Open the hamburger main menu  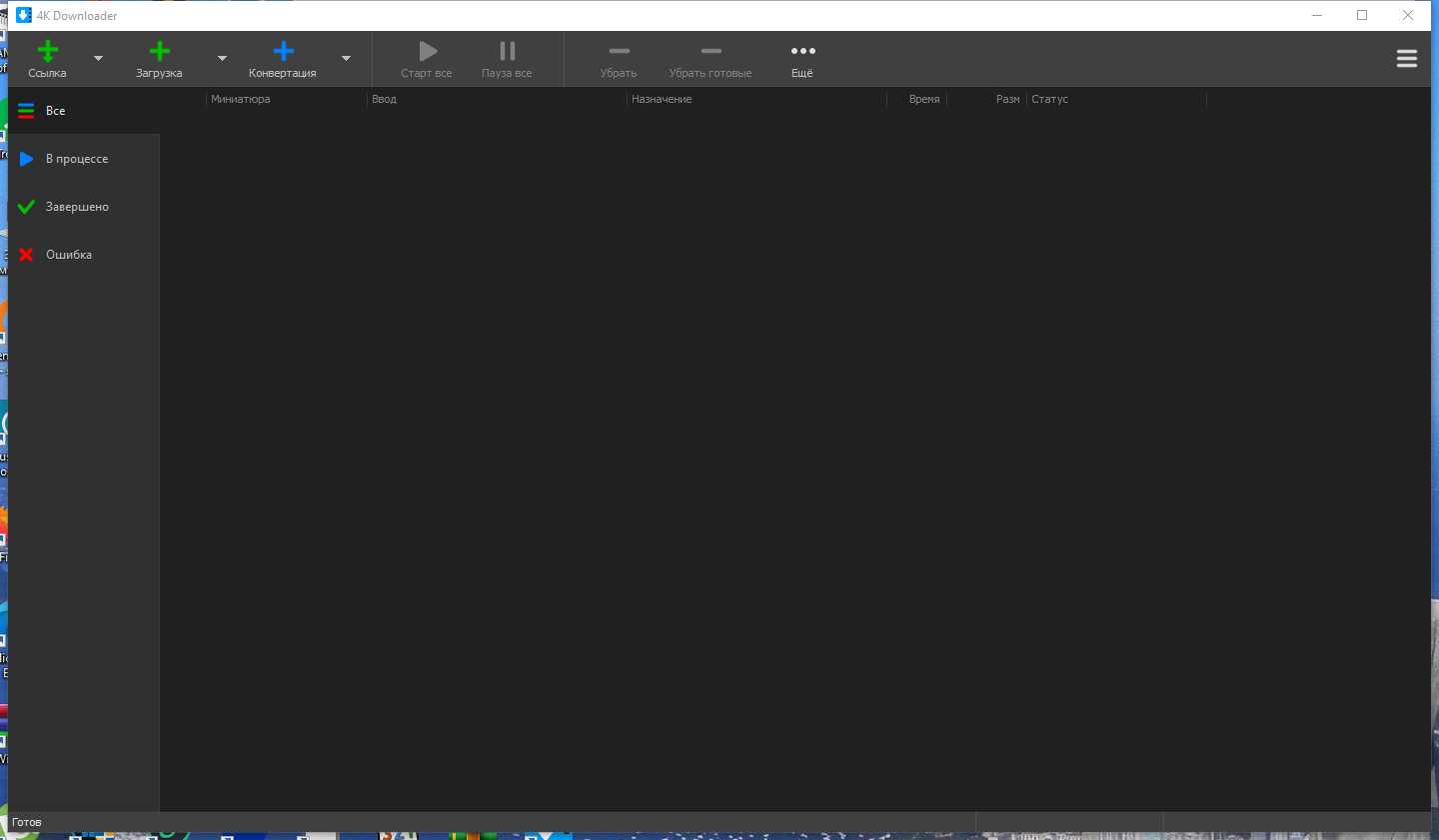tap(1407, 59)
